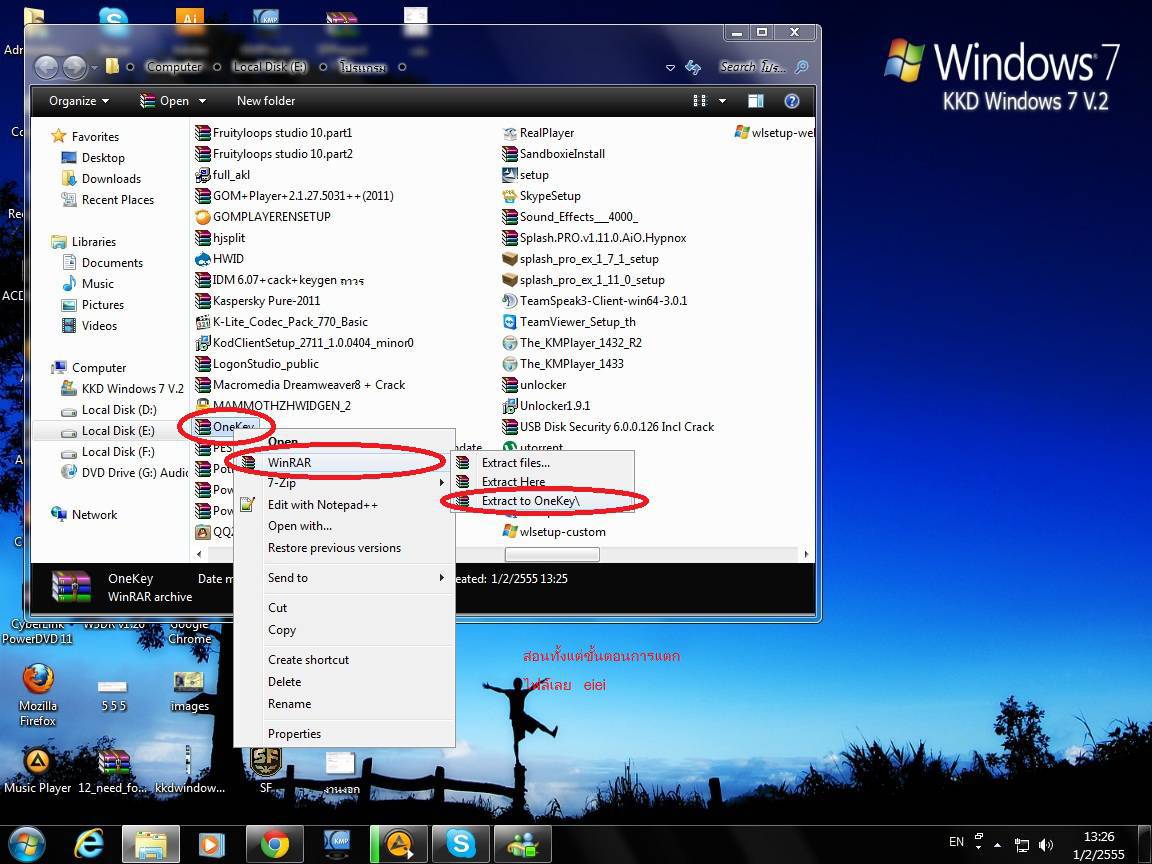The height and width of the screenshot is (864, 1152).
Task: Open the change view options dropdown arrow
Action: (x=722, y=101)
